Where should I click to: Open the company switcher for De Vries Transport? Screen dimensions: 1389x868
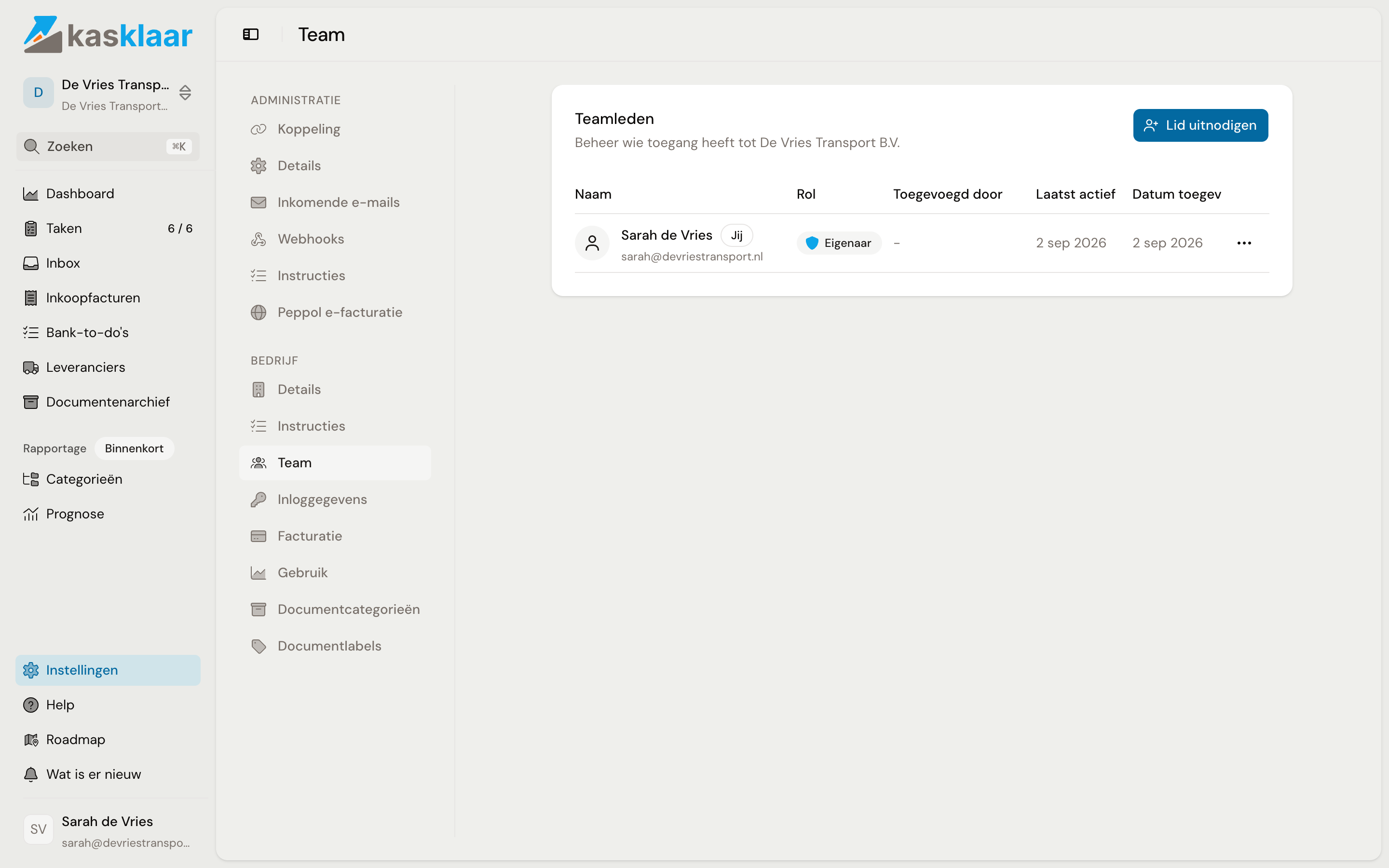coord(108,93)
